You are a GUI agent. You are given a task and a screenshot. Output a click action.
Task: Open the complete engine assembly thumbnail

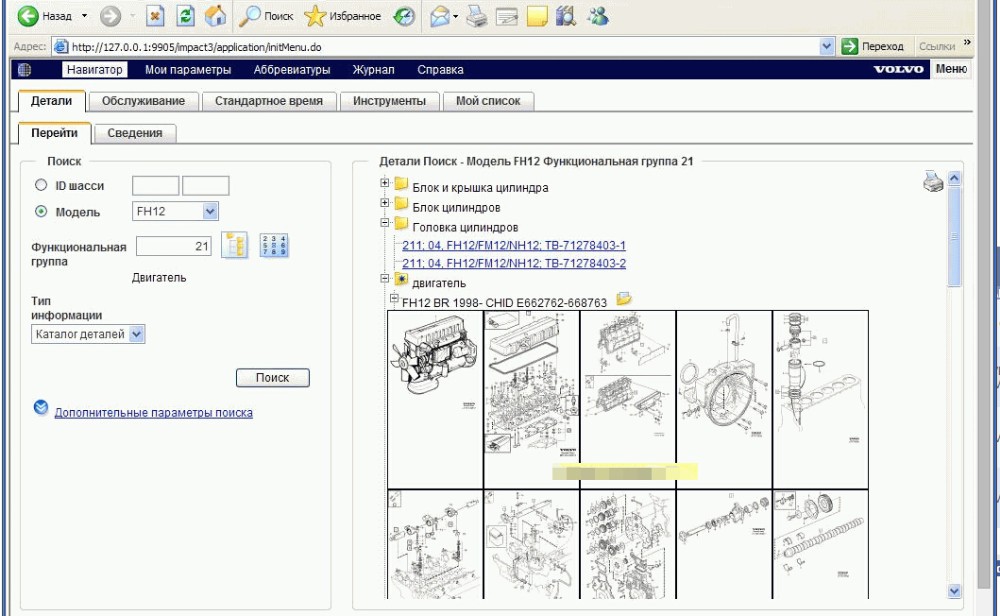436,400
